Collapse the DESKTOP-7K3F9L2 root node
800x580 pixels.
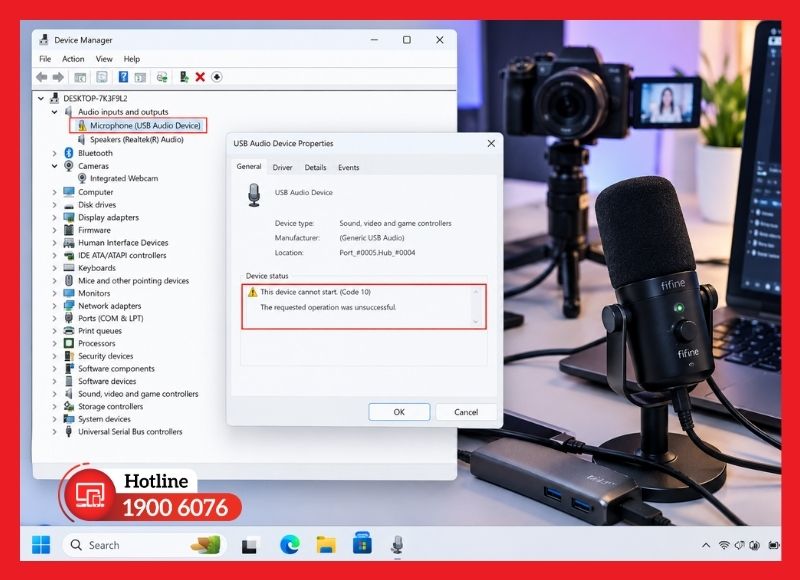click(41, 98)
